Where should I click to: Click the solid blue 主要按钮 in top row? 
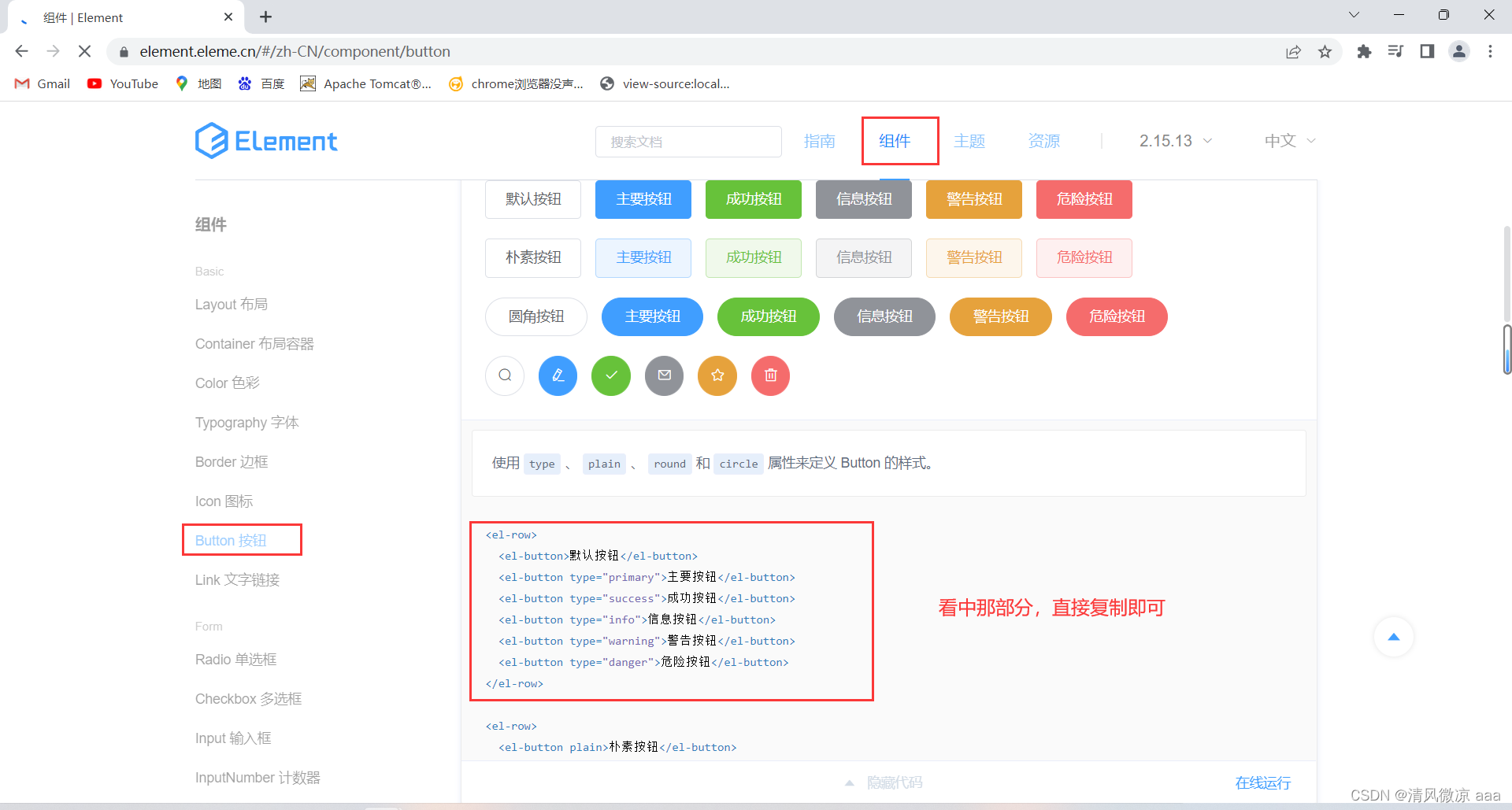pyautogui.click(x=643, y=199)
